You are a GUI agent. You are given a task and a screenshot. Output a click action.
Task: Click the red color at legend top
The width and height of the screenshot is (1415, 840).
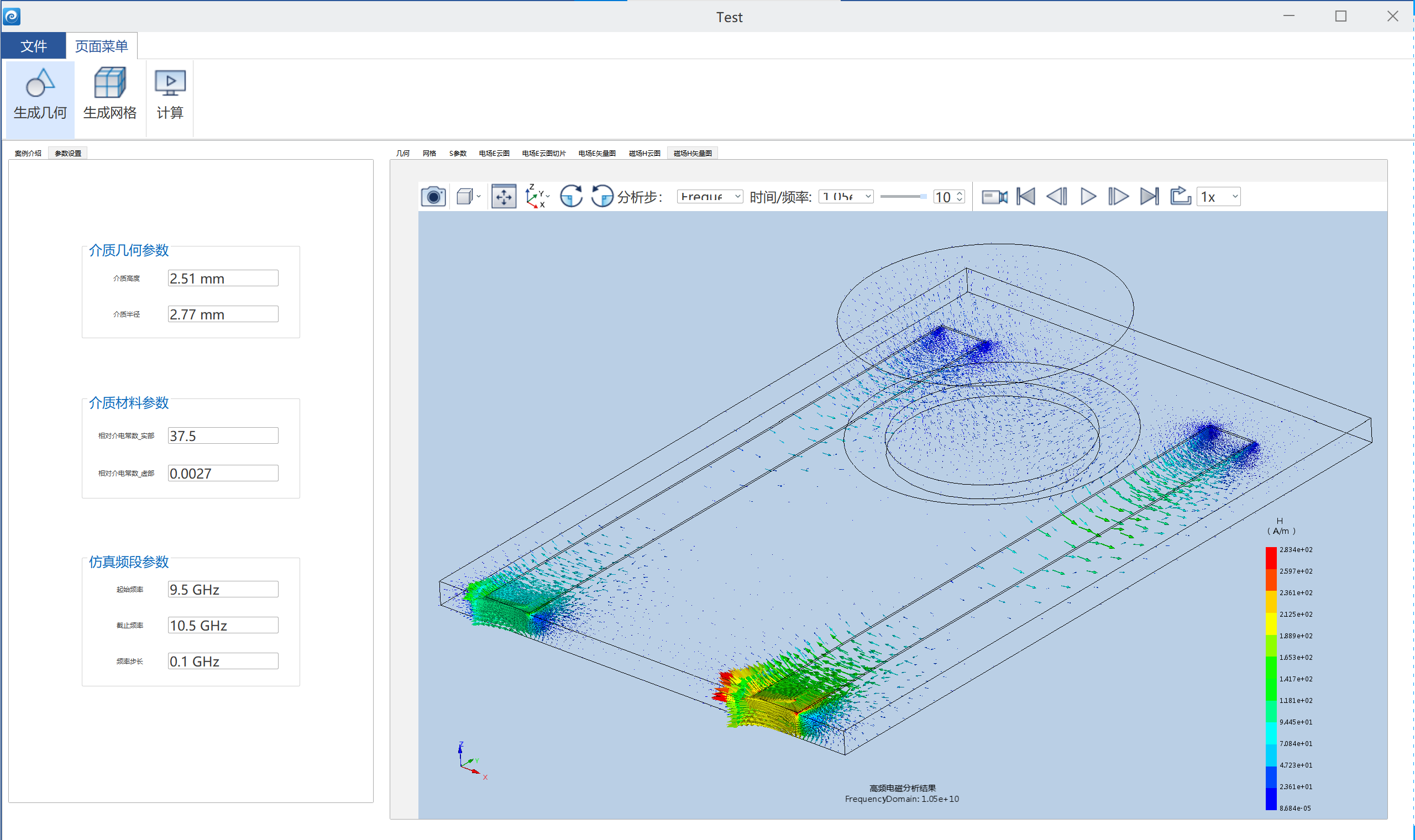[1271, 558]
